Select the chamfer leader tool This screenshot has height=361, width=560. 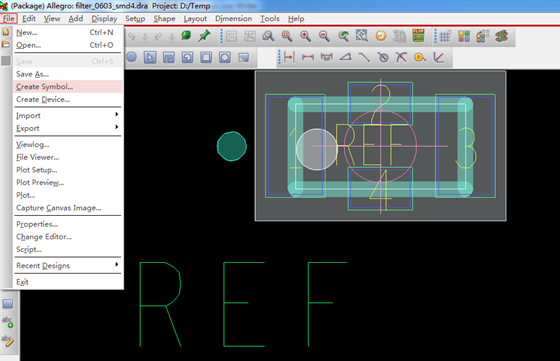pyautogui.click(x=439, y=57)
